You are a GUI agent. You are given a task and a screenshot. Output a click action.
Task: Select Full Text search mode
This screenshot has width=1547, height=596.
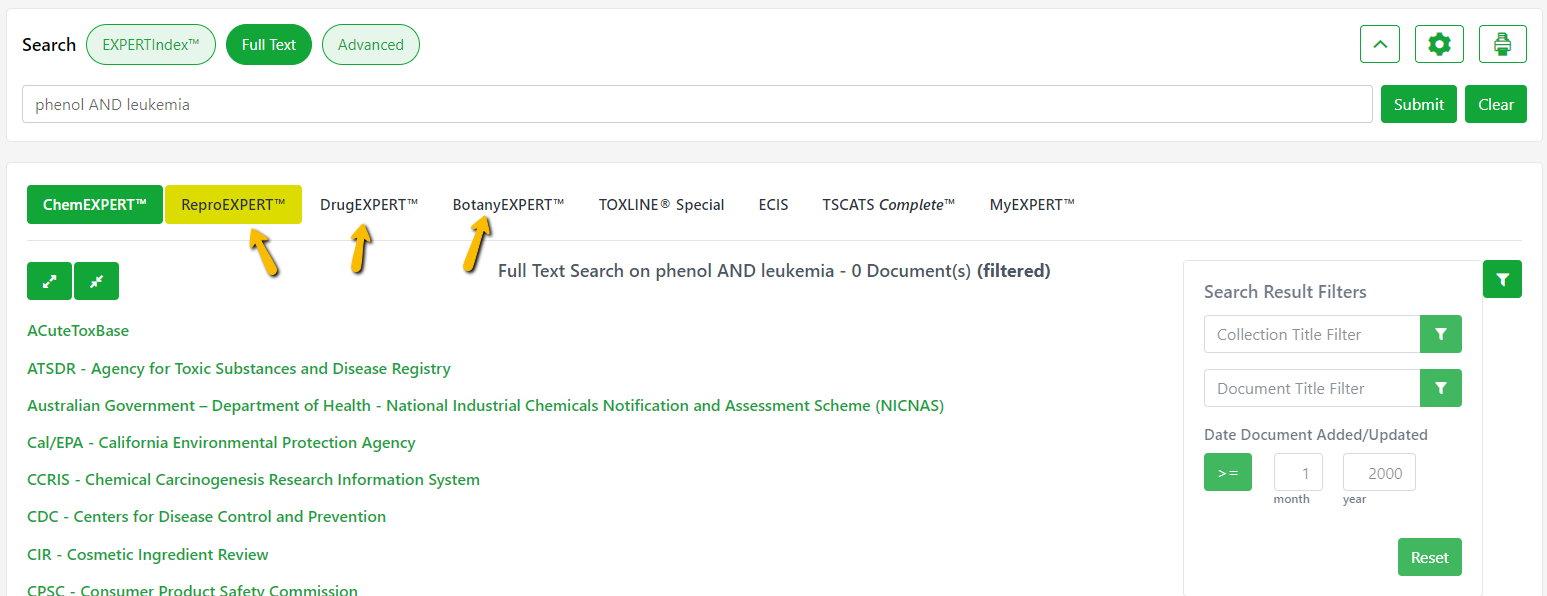click(x=269, y=45)
